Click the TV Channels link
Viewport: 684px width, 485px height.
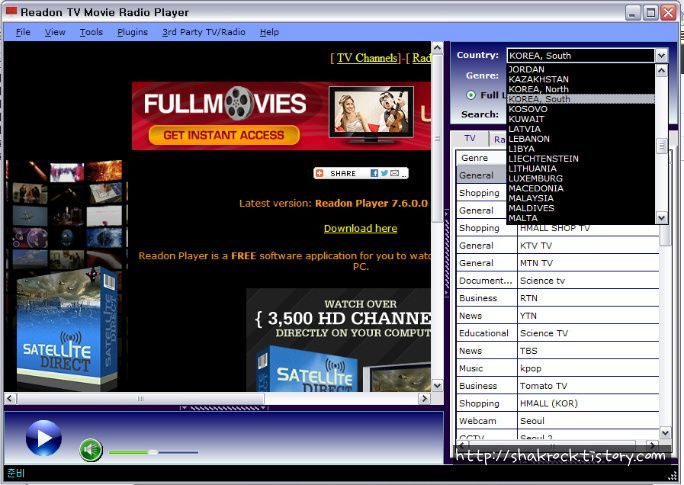[x=367, y=58]
